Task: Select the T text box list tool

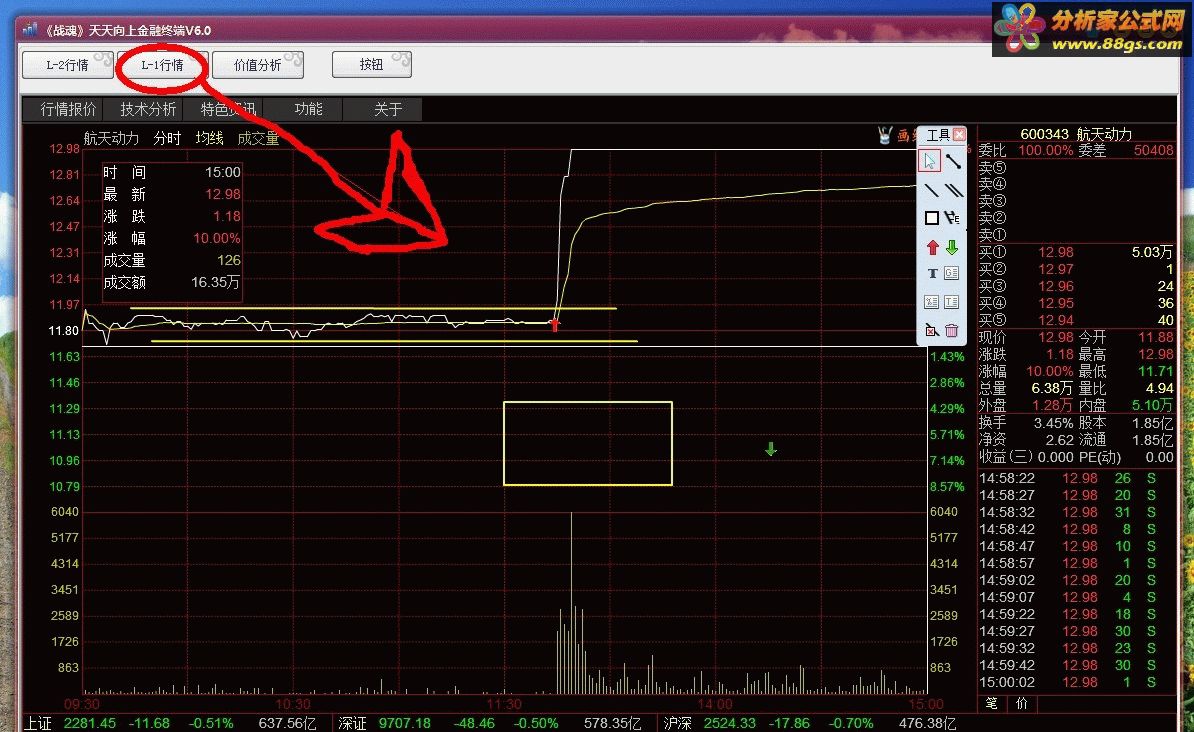Action: (x=952, y=302)
